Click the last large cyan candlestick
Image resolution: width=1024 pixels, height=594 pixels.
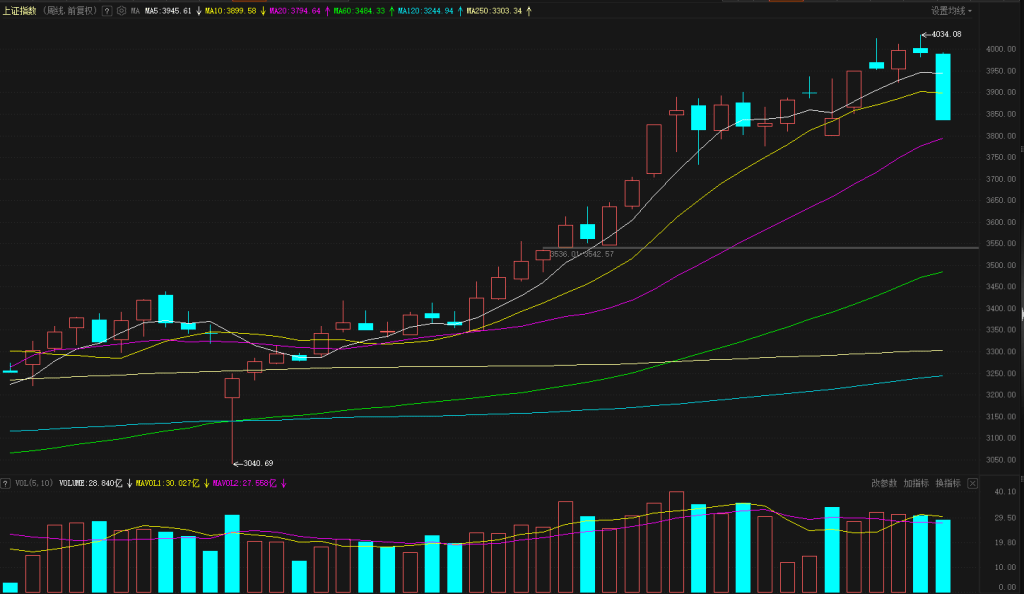942,87
